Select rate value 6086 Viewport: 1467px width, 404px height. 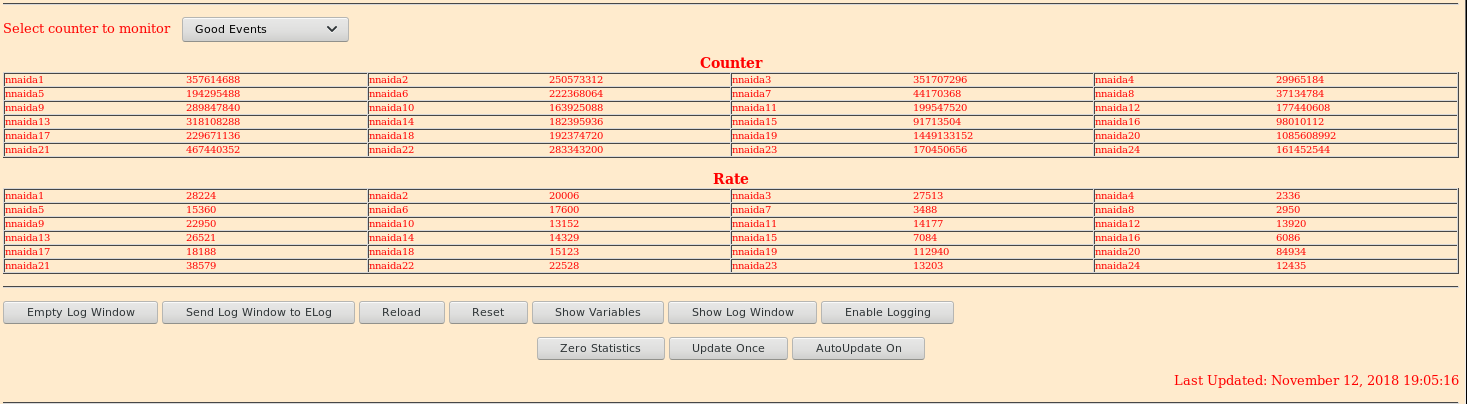1288,238
